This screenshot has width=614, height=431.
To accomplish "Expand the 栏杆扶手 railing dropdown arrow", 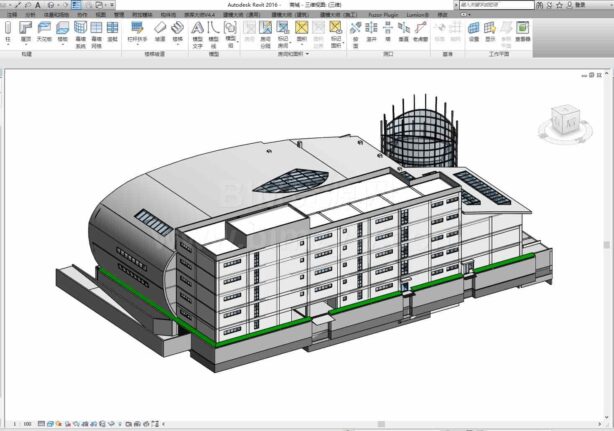I will [137, 44].
